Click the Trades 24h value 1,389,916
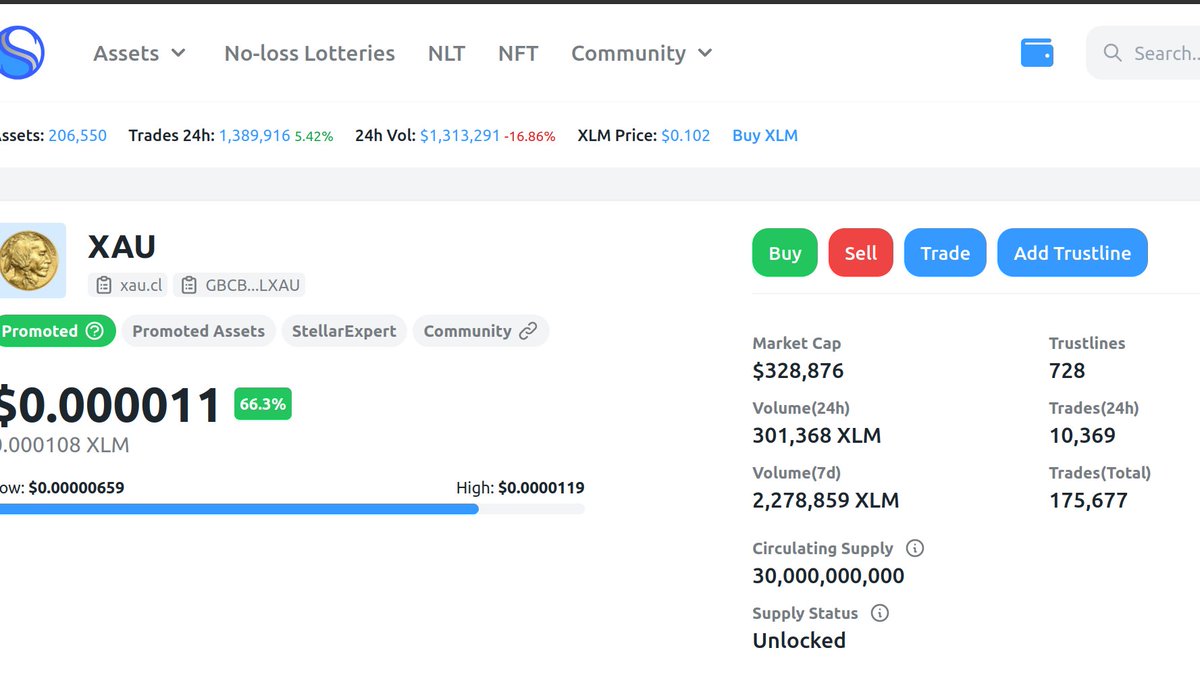Viewport: 1200px width, 675px height. click(x=254, y=135)
